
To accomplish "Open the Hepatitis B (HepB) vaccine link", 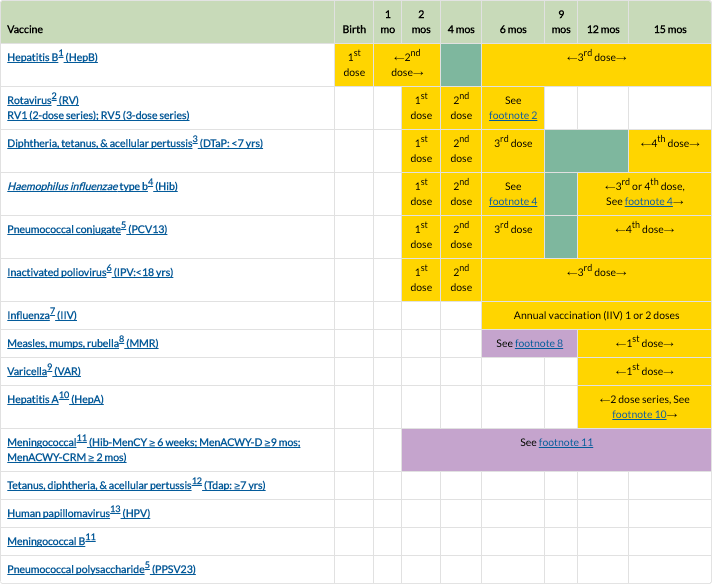I will (52, 58).
